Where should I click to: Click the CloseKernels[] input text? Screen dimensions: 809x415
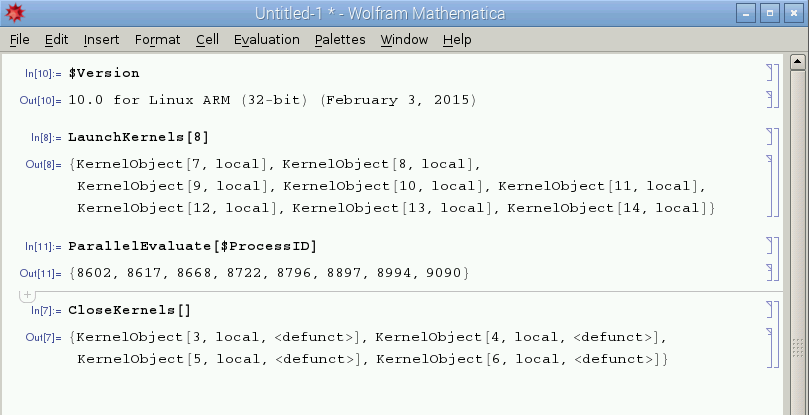(130, 310)
